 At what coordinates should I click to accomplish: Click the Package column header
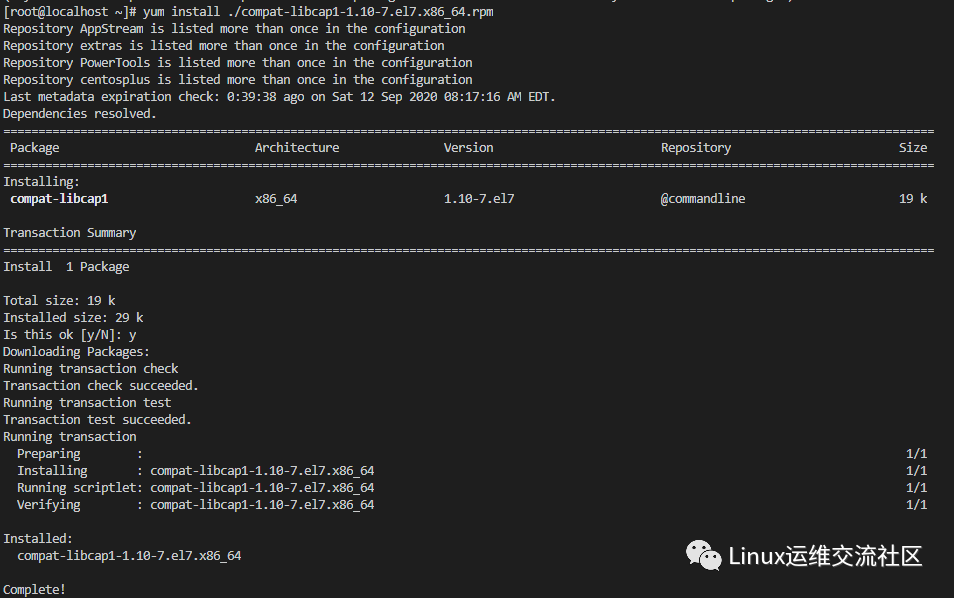pyautogui.click(x=35, y=148)
